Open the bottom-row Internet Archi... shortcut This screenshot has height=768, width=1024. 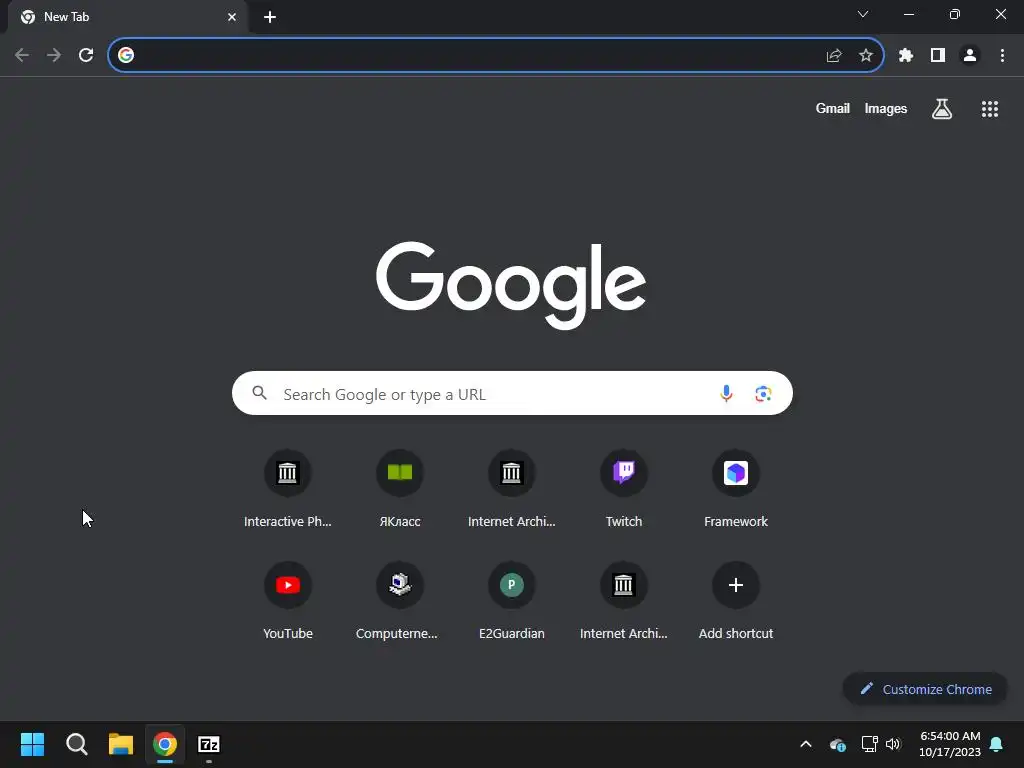[x=624, y=599]
